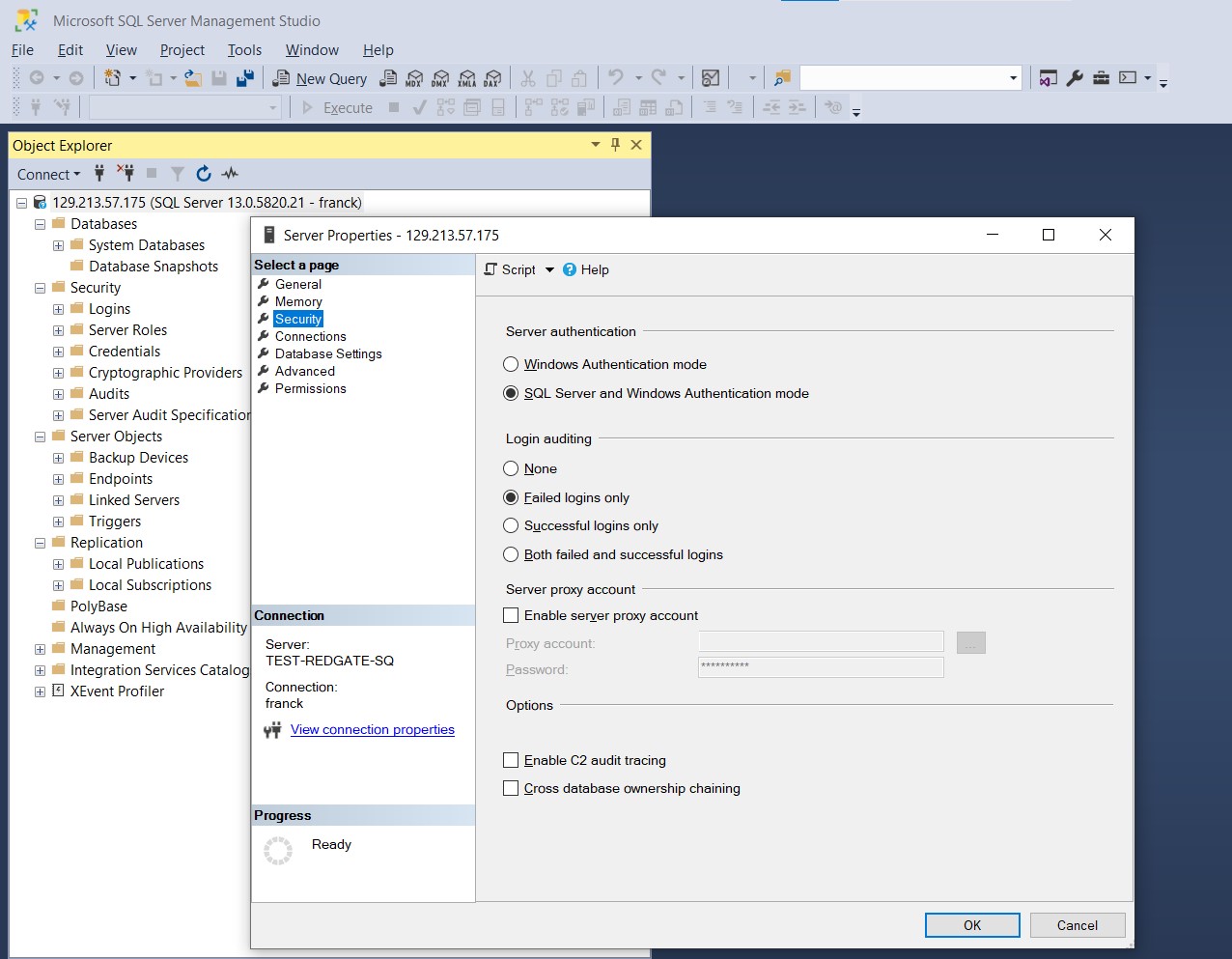Expand the Management node
The image size is (1232, 959).
(40, 649)
